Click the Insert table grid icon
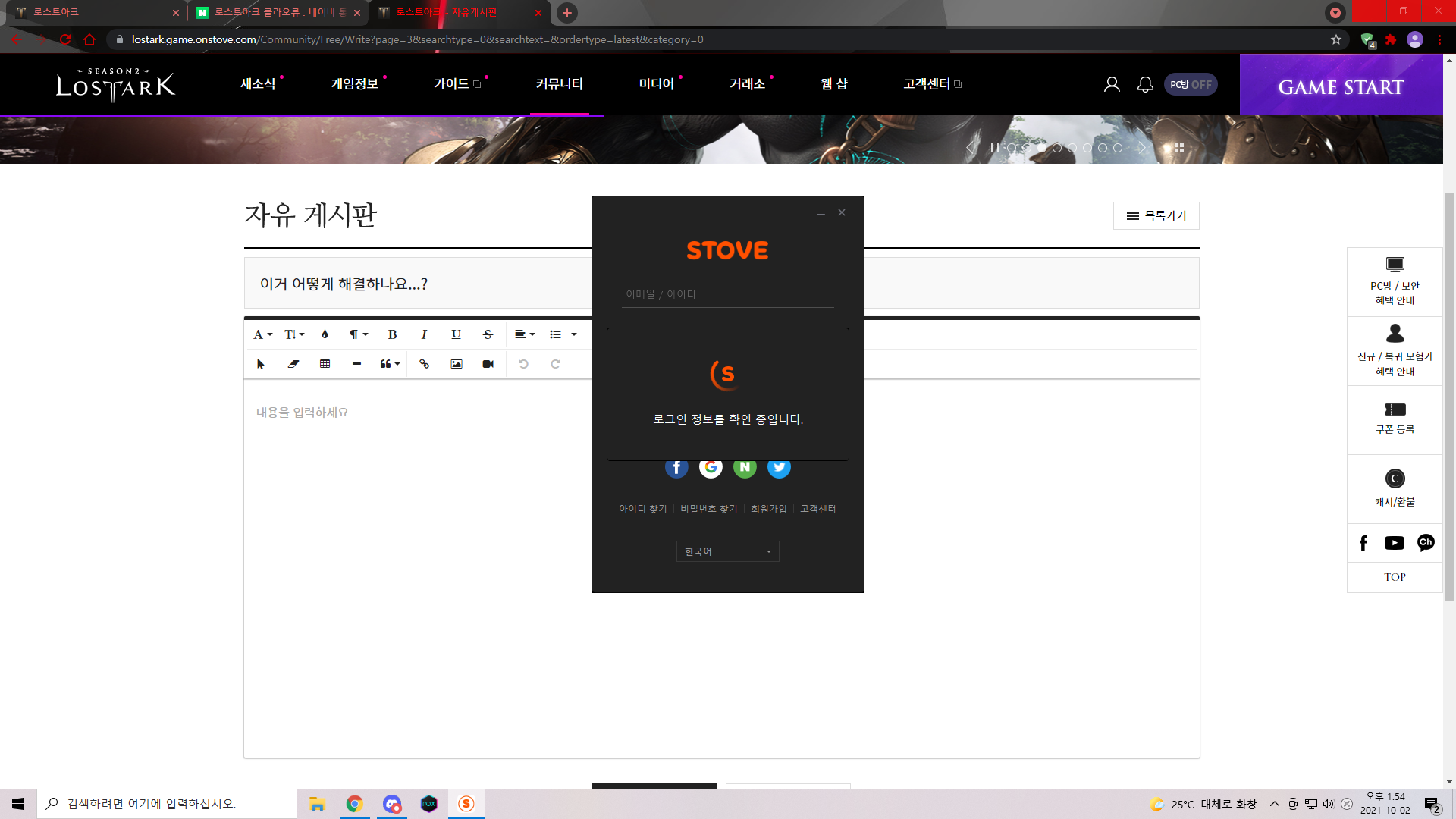 point(325,364)
